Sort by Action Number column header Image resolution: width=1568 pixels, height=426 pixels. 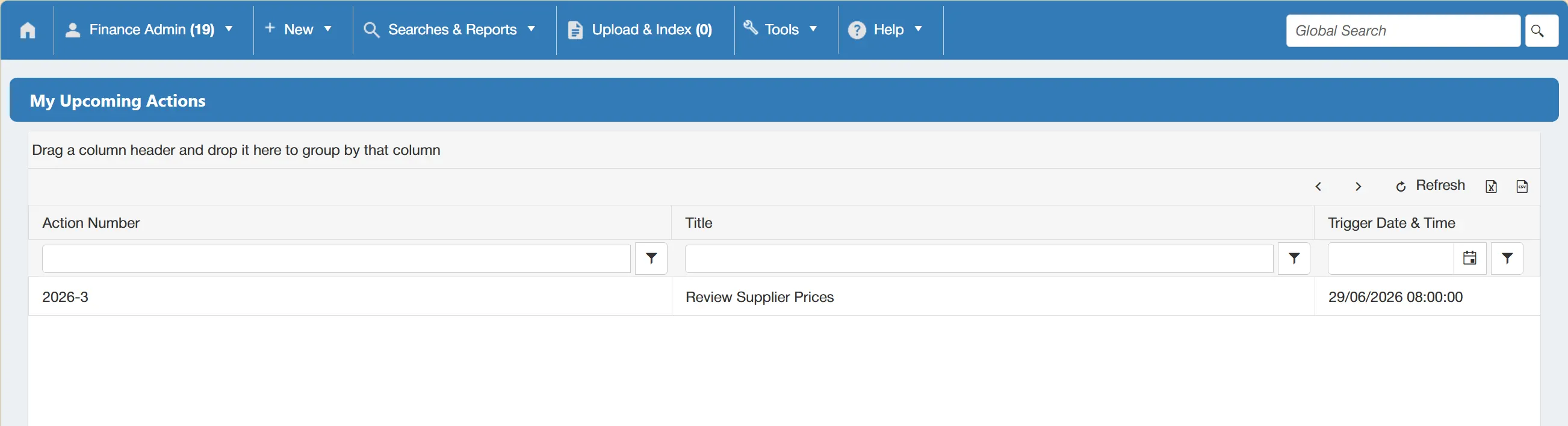[x=91, y=223]
